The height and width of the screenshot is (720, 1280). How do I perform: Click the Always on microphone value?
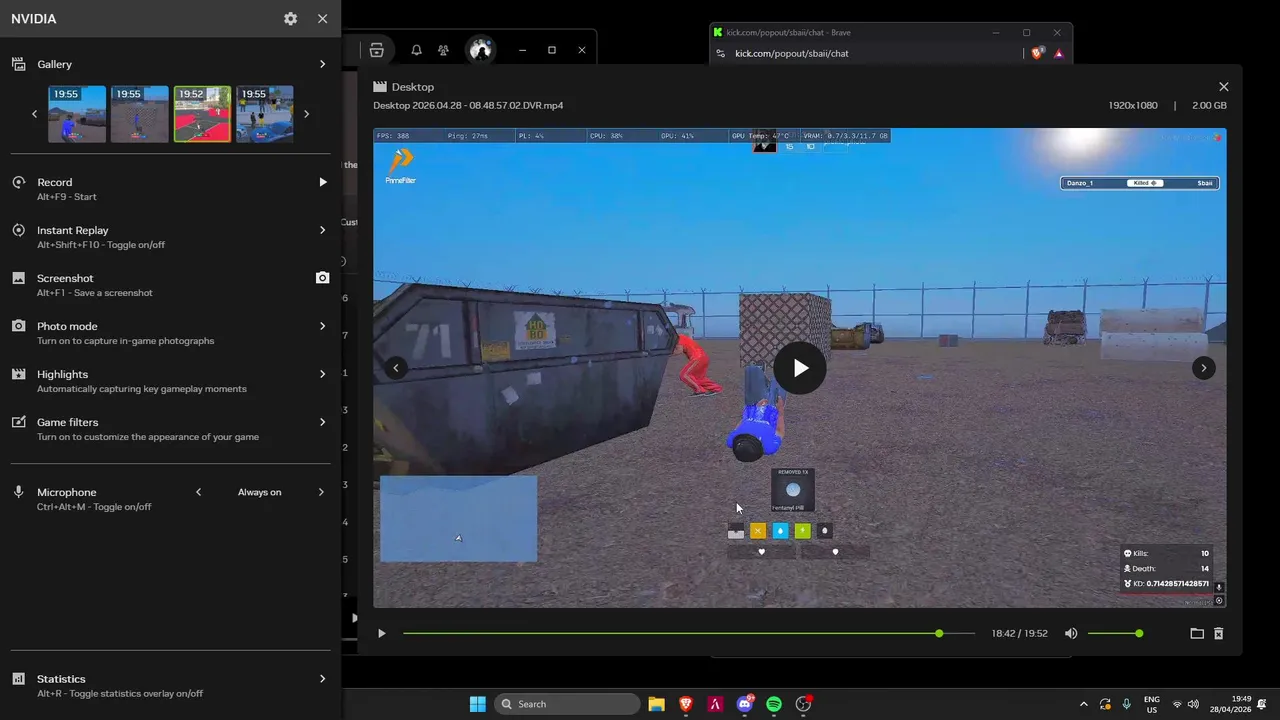pos(259,492)
